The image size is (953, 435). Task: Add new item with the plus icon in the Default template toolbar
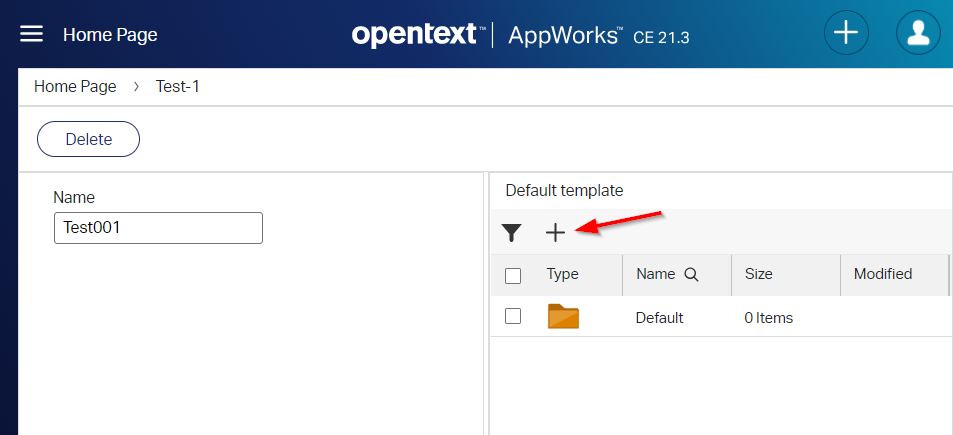point(555,233)
